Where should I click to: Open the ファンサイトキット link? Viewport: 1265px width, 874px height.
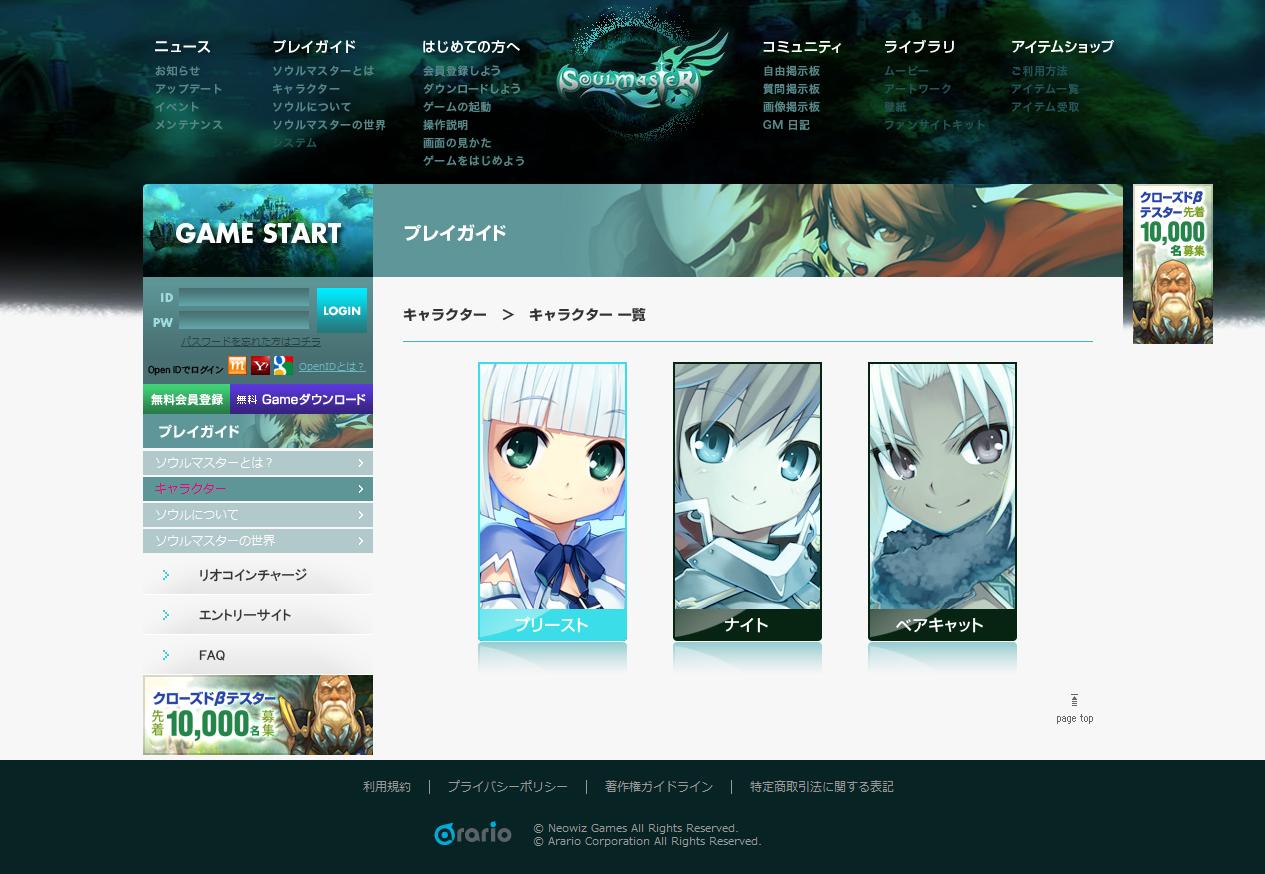click(x=934, y=125)
